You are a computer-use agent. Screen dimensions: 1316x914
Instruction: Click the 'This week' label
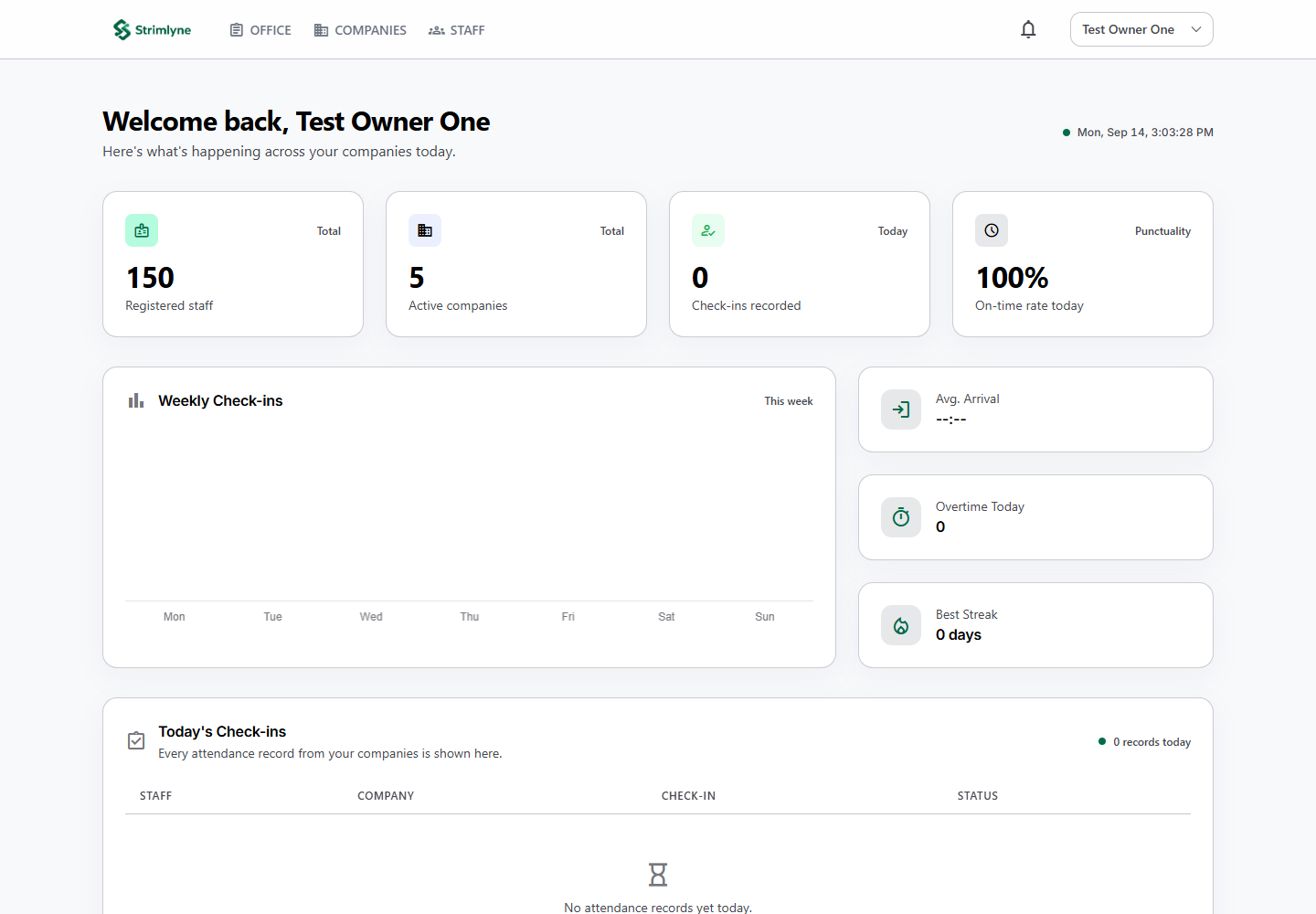[x=789, y=401]
